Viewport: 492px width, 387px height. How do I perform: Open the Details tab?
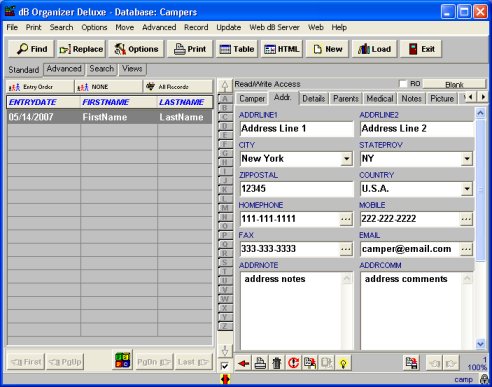tap(314, 99)
